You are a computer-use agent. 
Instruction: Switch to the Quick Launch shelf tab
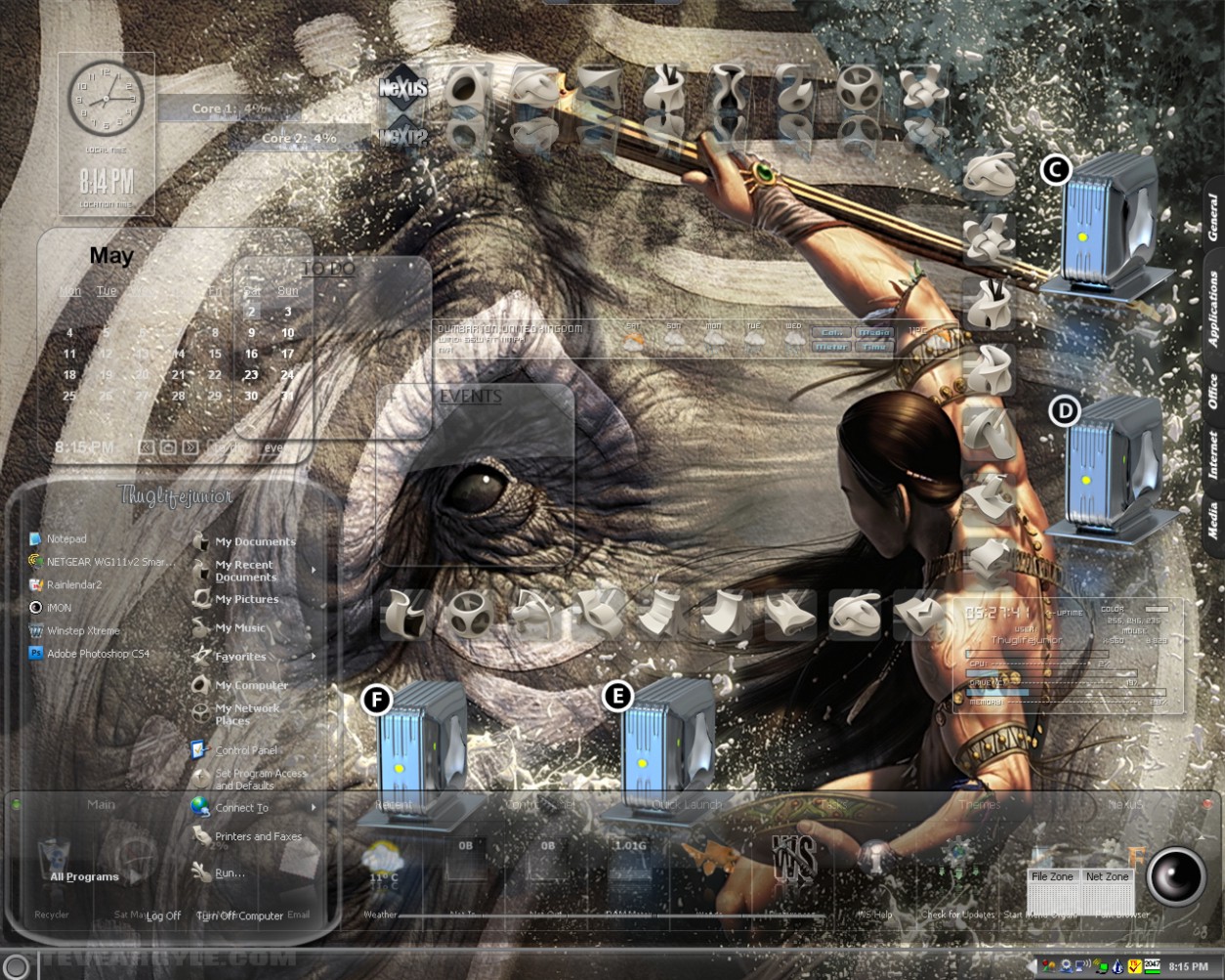[687, 804]
